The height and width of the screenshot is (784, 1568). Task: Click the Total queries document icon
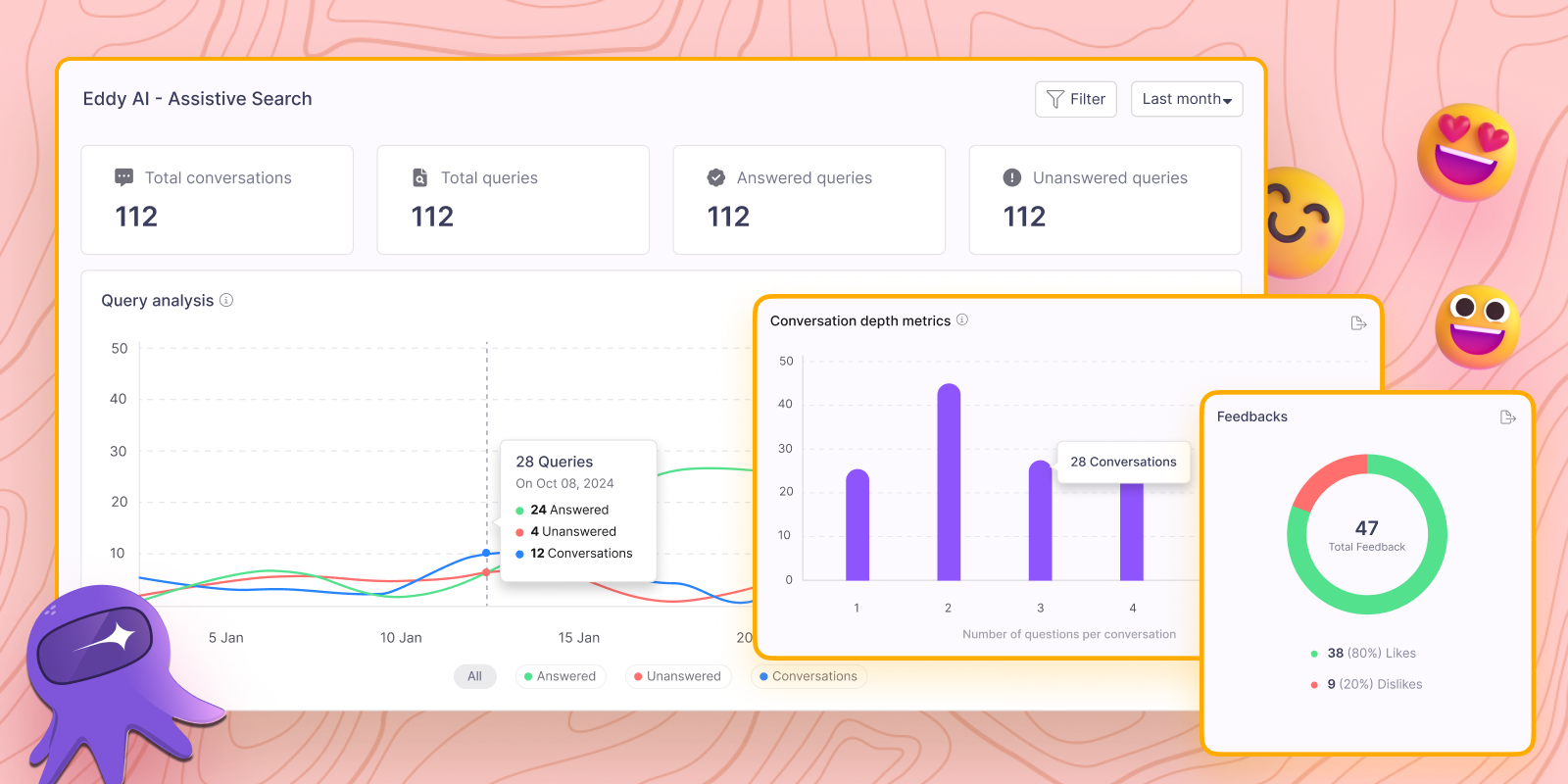[419, 177]
